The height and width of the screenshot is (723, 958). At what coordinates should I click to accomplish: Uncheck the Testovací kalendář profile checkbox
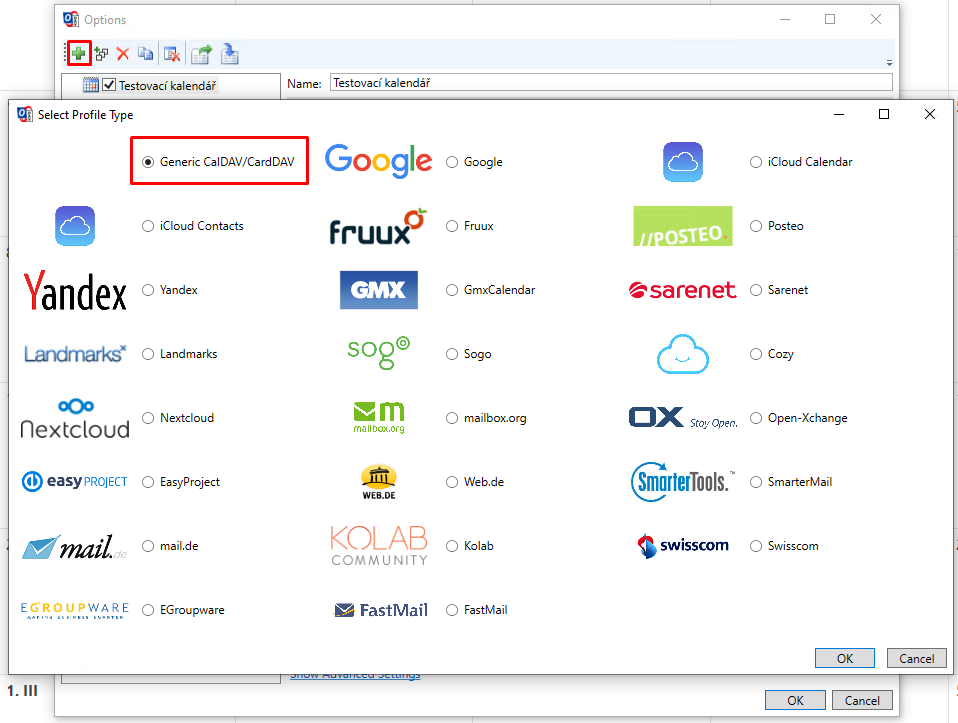click(109, 85)
